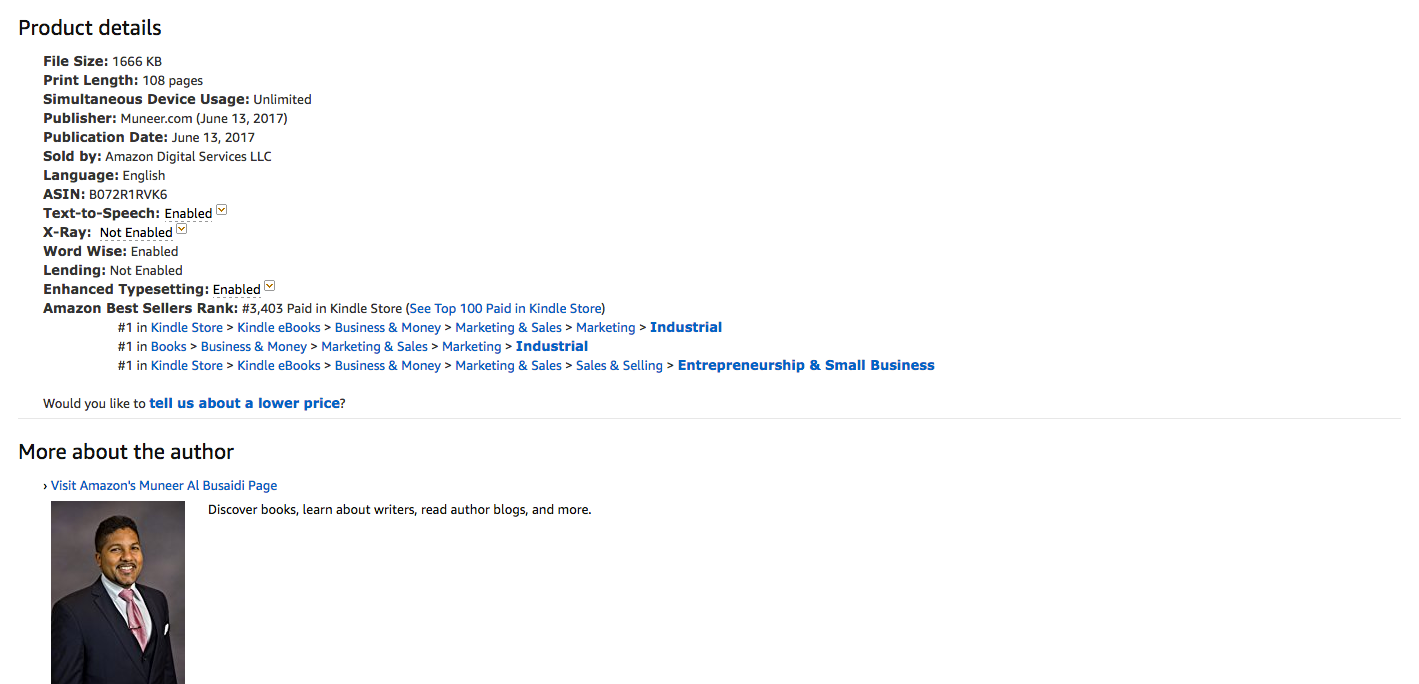The image size is (1419, 684).
Task: Click Industrial in the Kindle Store rank row
Action: click(x=686, y=328)
